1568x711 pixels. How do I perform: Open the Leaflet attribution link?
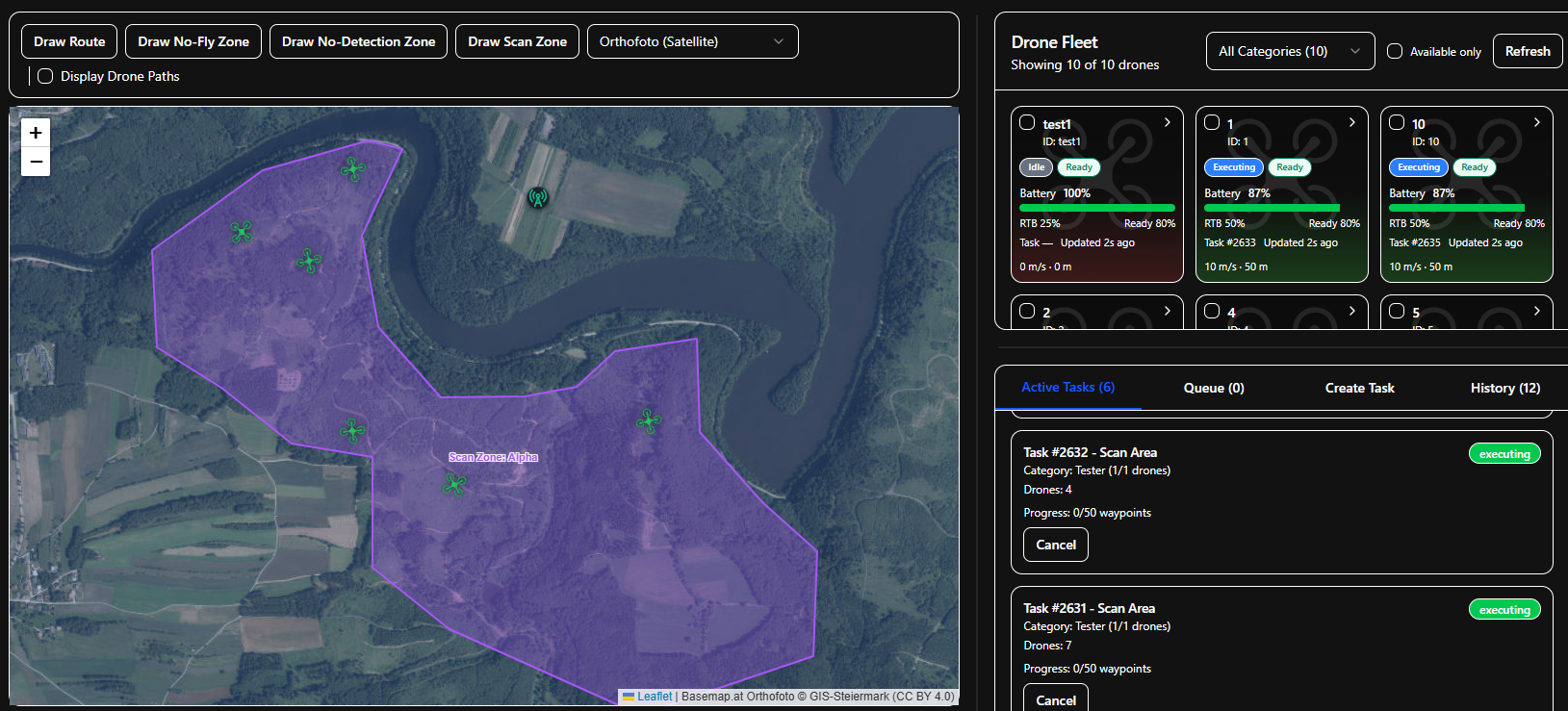point(654,697)
